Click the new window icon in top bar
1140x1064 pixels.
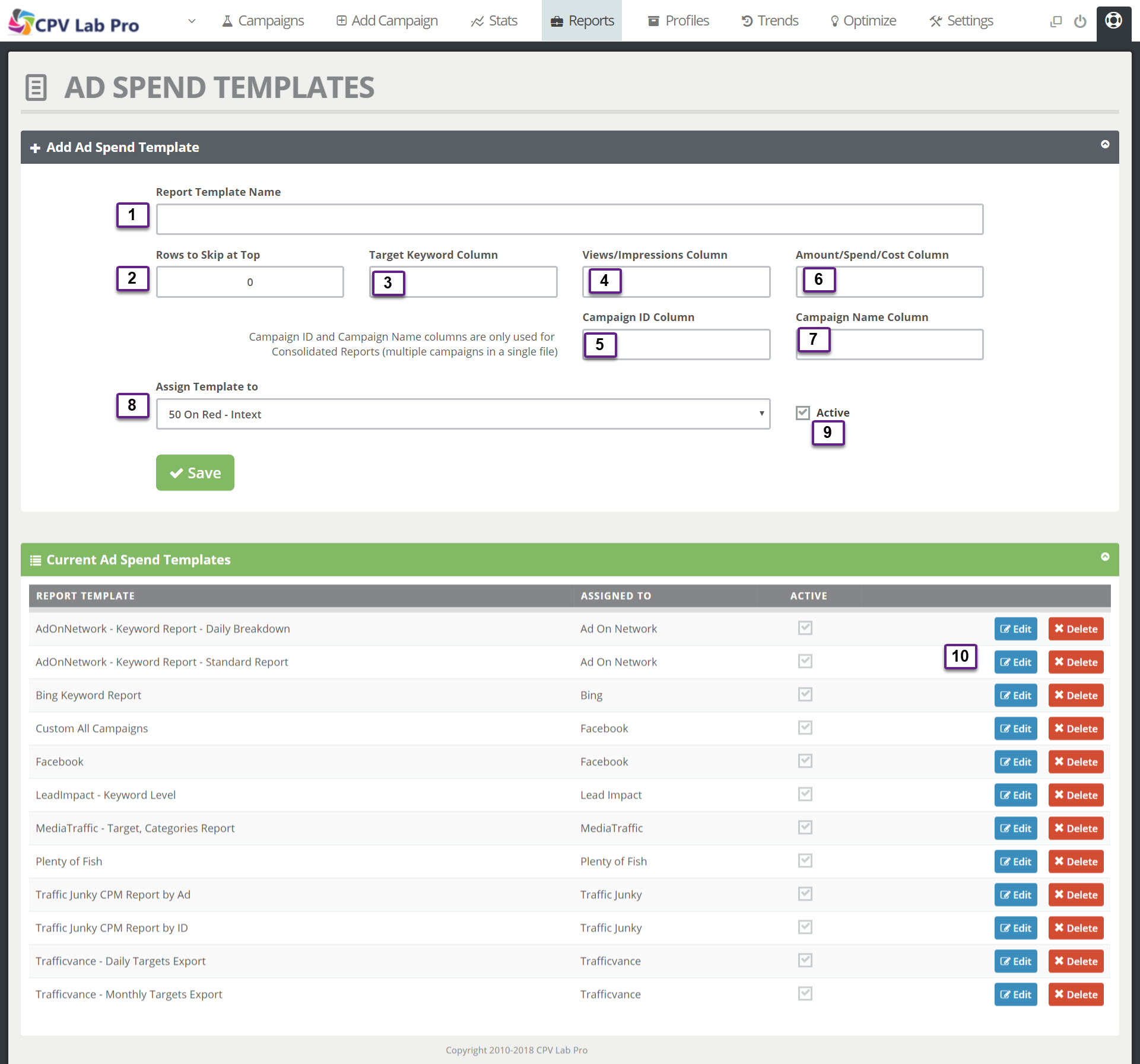pos(1056,21)
